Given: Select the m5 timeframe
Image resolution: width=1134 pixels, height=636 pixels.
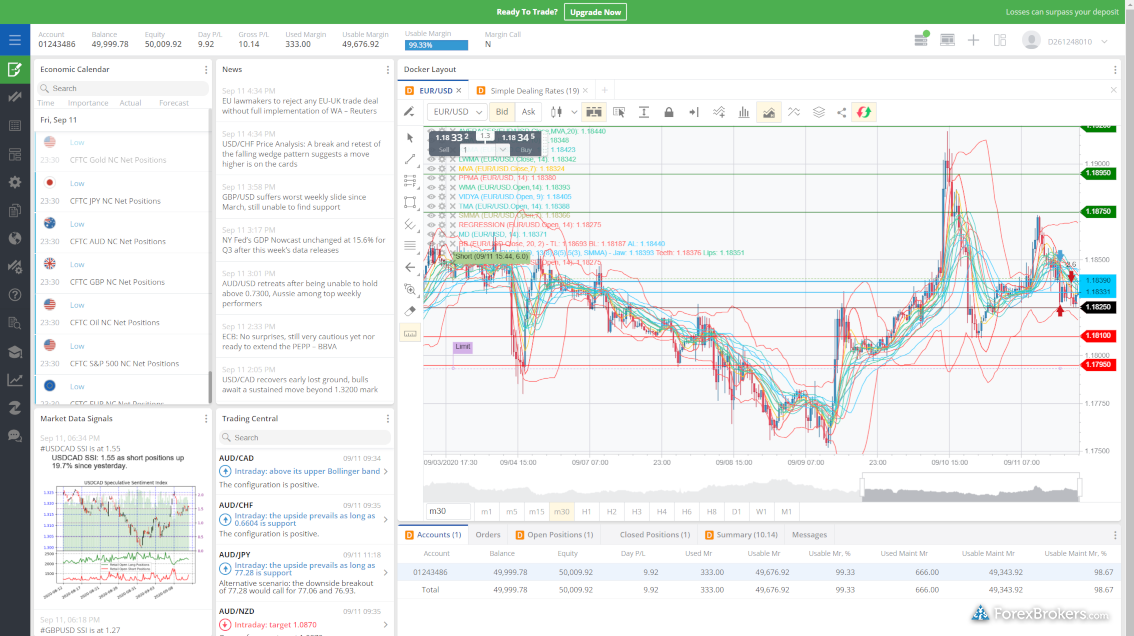Looking at the screenshot, I should coord(511,512).
